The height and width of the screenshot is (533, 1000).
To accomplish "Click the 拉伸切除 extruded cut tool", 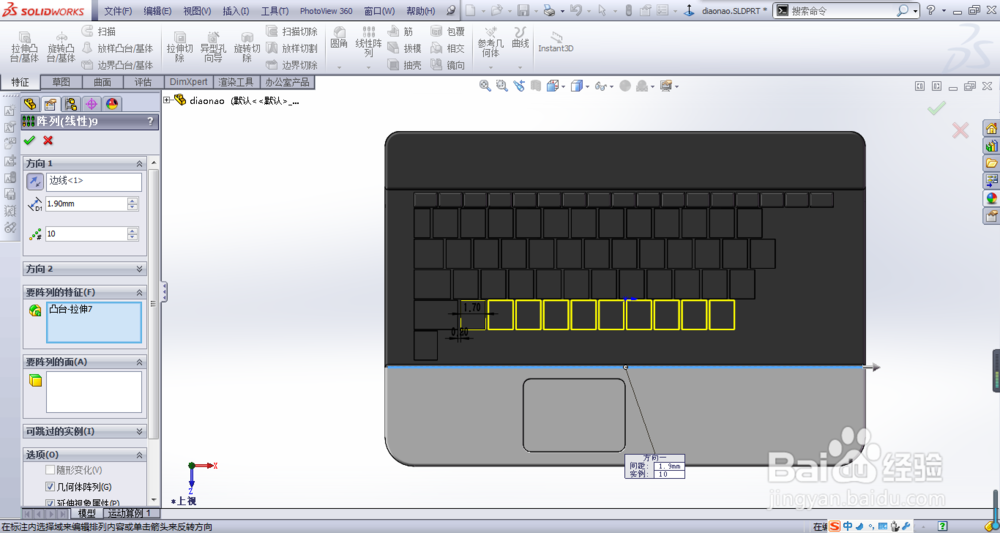I will pos(180,47).
